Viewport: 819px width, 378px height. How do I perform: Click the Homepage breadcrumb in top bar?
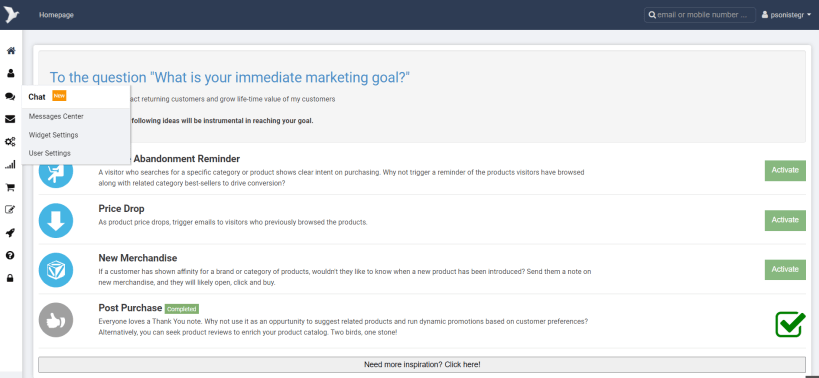pos(56,15)
